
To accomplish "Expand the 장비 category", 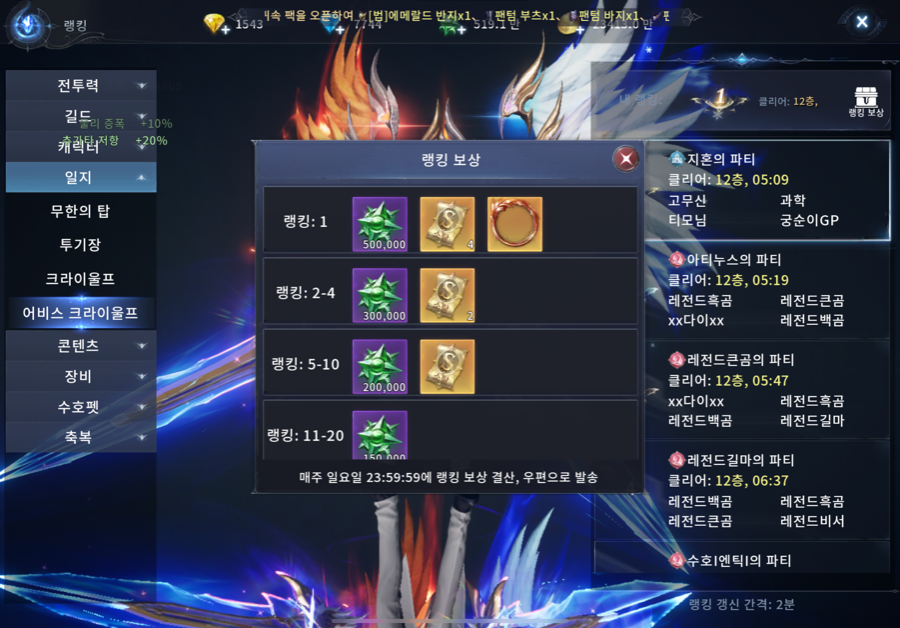I will [81, 376].
